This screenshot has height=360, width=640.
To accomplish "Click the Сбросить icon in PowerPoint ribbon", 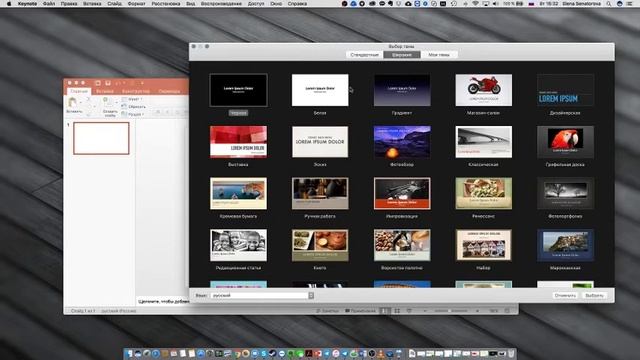I will coord(124,106).
